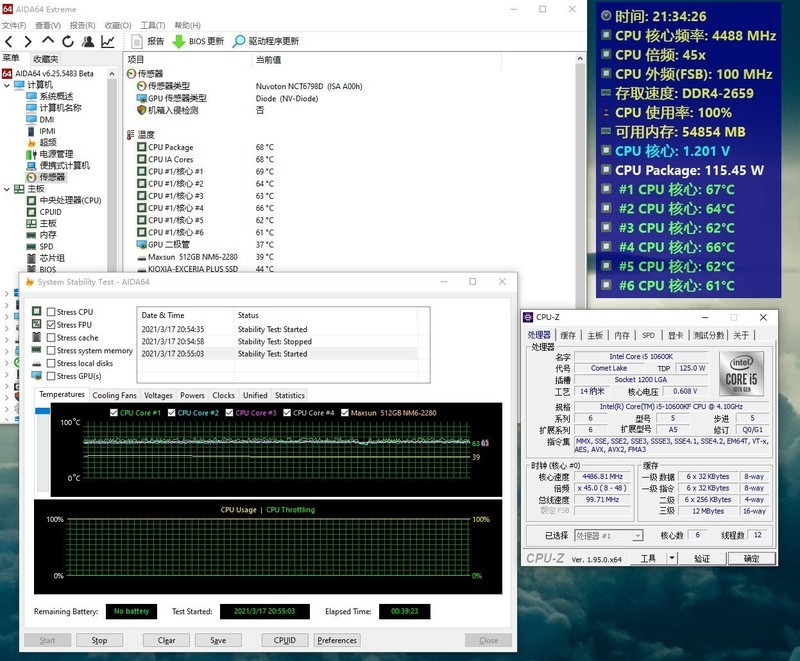Uncheck the Stress FPU checkbox
800x661 pixels.
coord(51,325)
